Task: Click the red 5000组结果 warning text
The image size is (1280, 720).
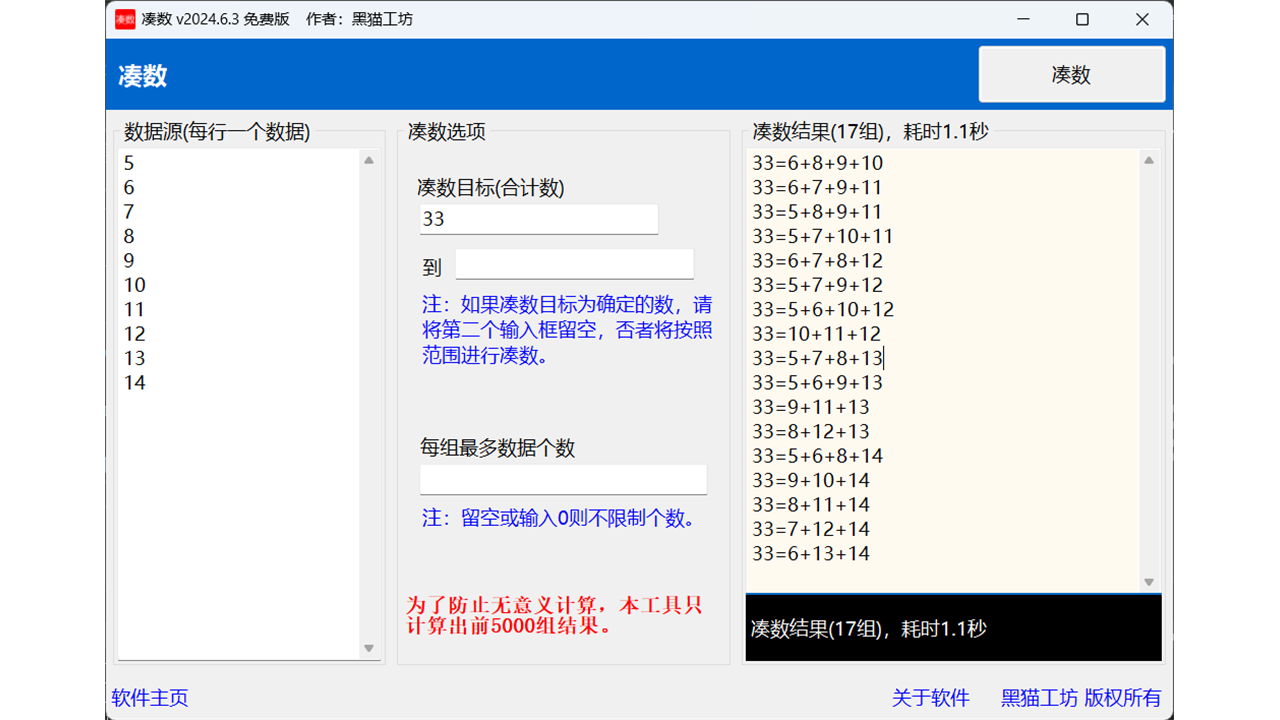Action: point(554,616)
